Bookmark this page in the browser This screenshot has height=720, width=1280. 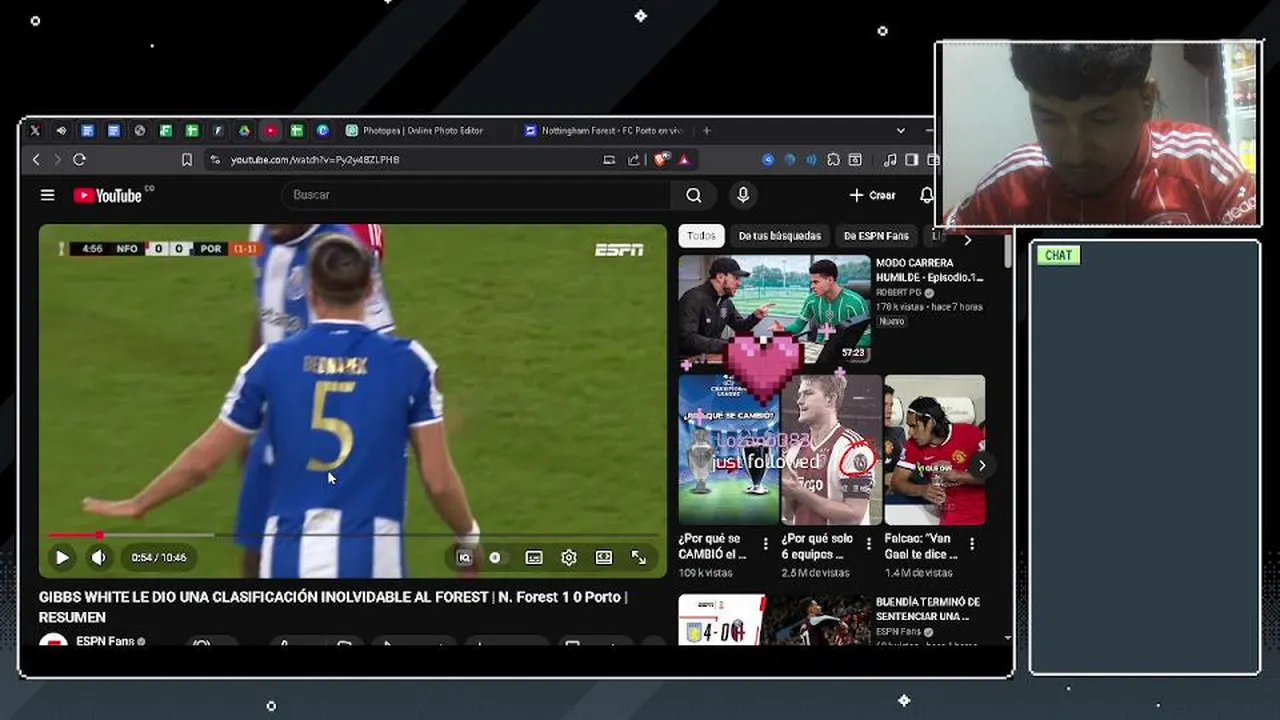click(x=187, y=159)
